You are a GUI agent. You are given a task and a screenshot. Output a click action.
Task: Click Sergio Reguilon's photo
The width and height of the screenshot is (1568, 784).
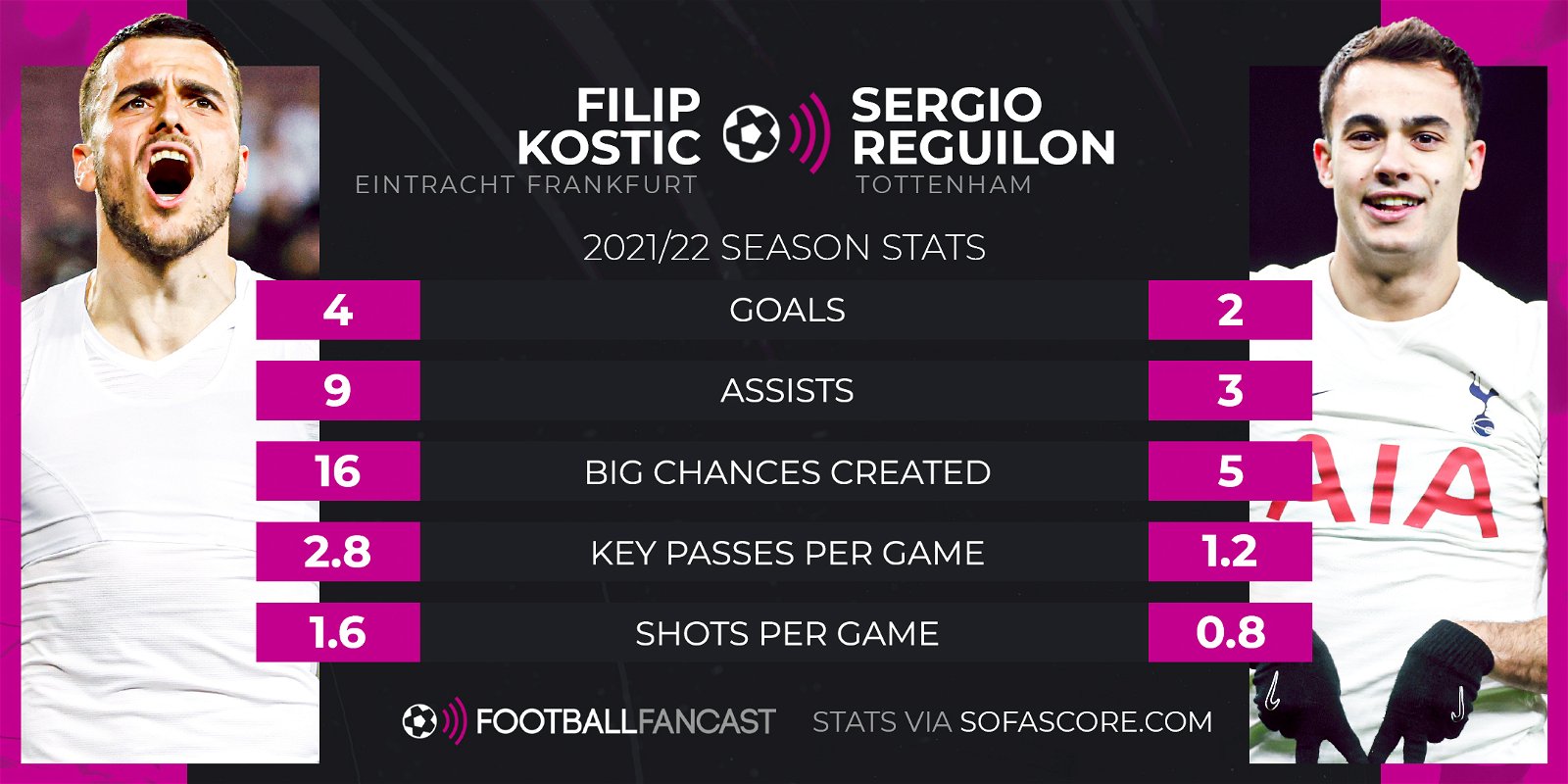[x=1398, y=392]
